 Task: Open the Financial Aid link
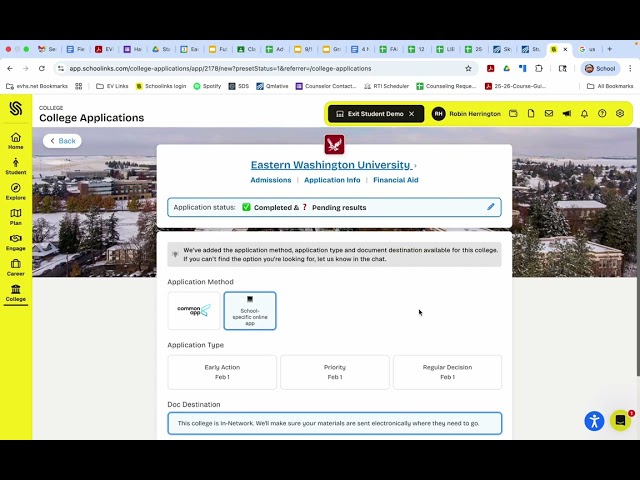pos(396,180)
